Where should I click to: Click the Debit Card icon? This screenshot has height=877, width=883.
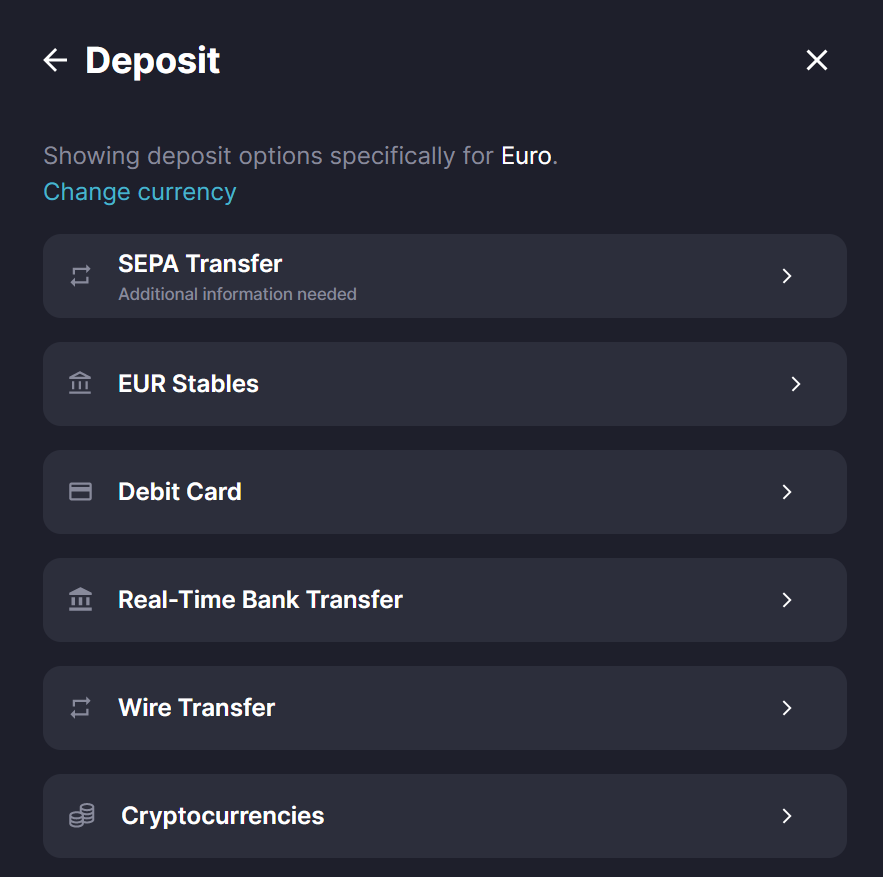[80, 492]
